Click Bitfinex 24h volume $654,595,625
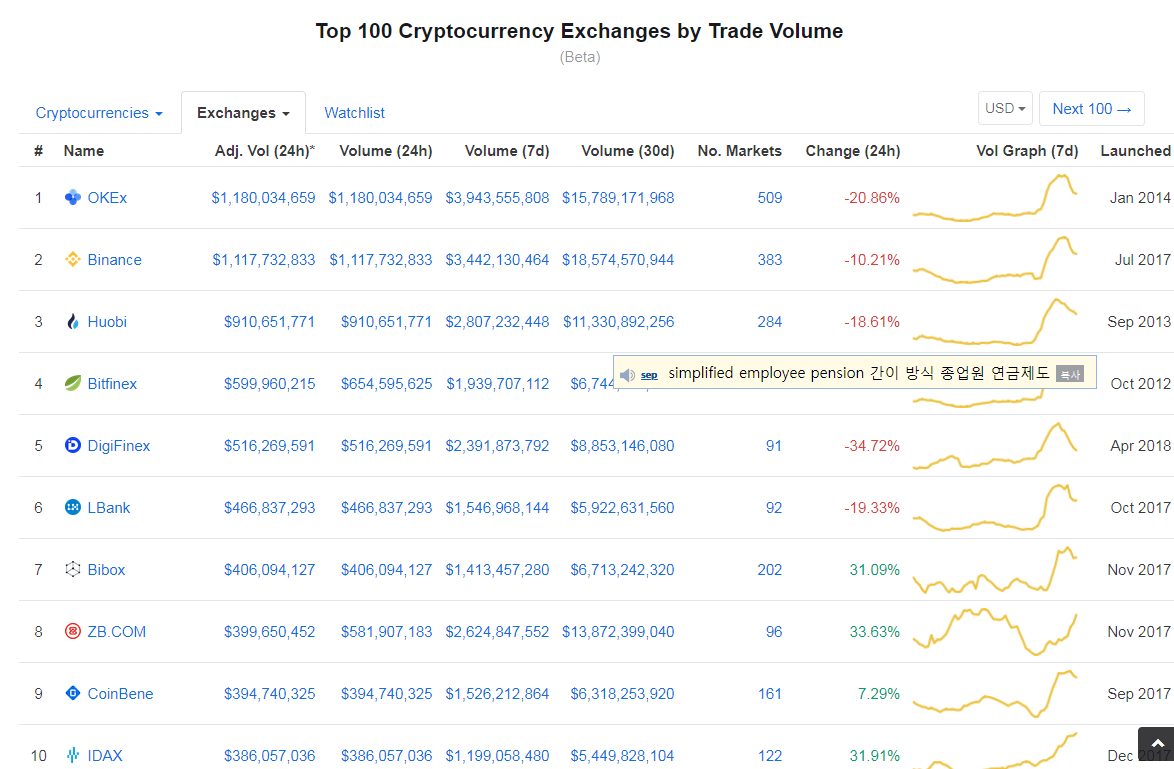 (386, 383)
